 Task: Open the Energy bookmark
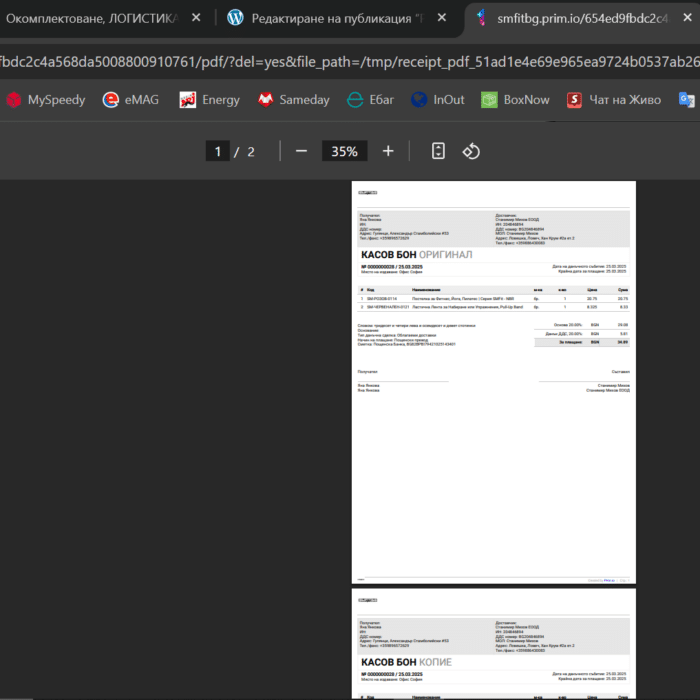[210, 99]
